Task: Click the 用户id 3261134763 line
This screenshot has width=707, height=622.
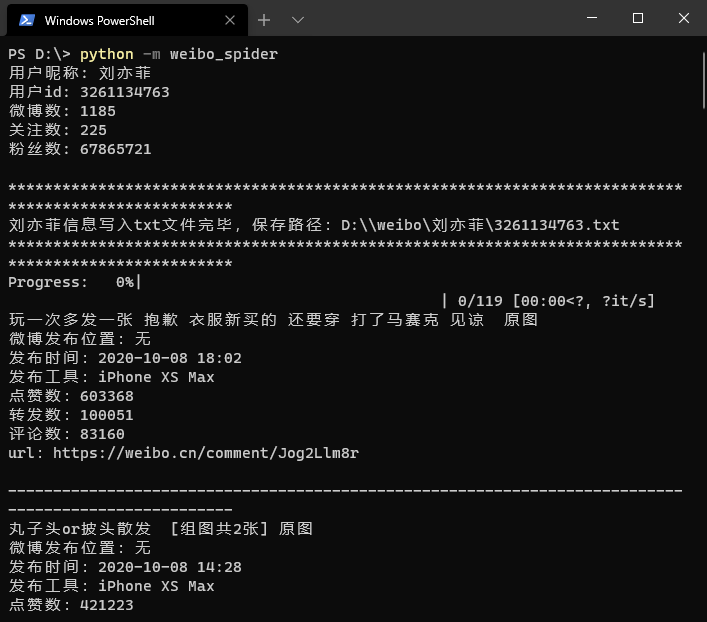Action: (x=89, y=92)
